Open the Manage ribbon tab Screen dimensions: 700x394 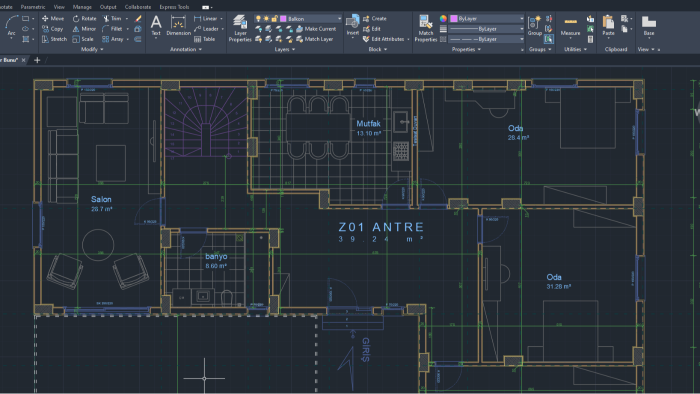[82, 7]
